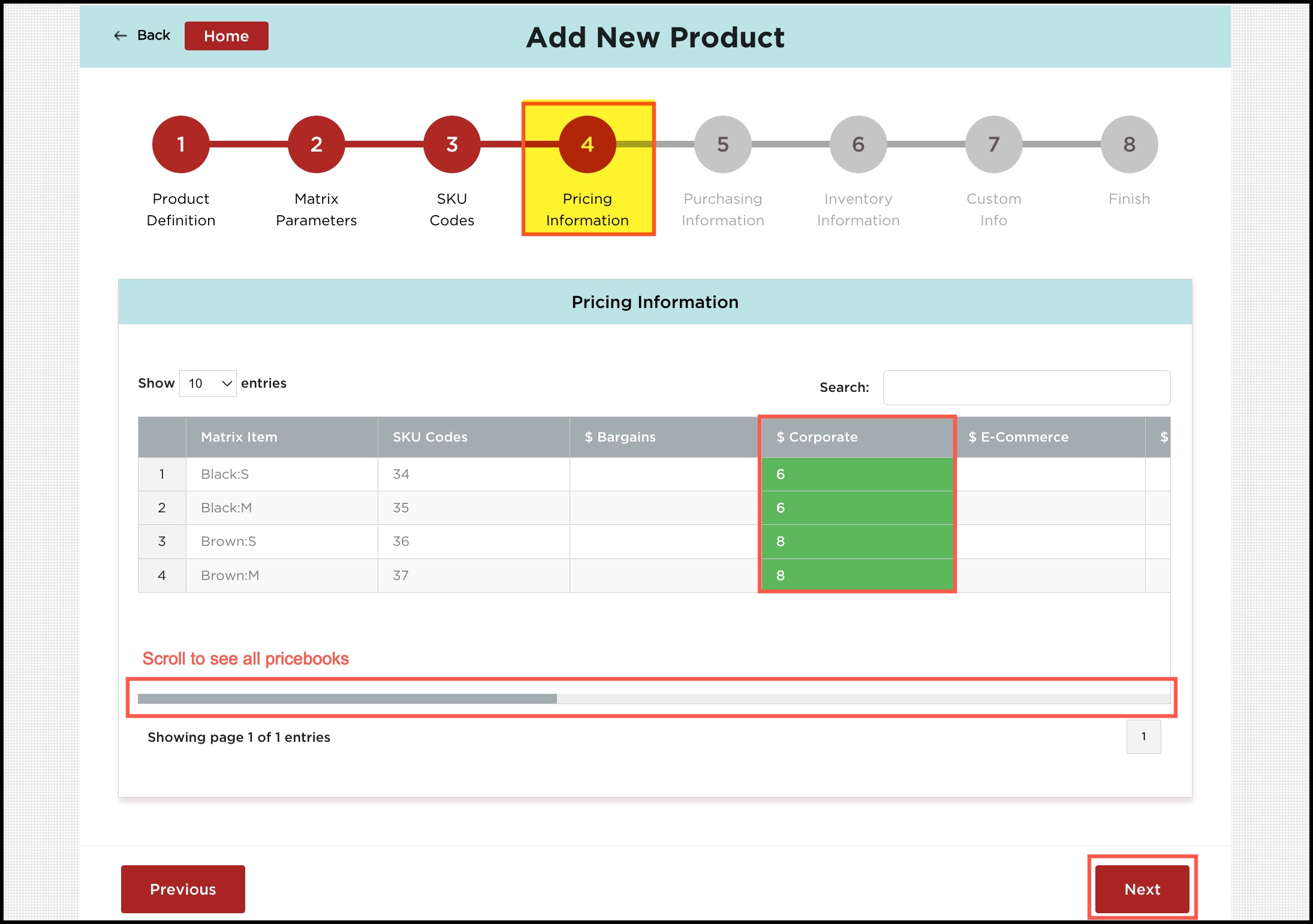Image resolution: width=1313 pixels, height=924 pixels.
Task: Go to step 1 Product Definition circle
Action: point(180,144)
